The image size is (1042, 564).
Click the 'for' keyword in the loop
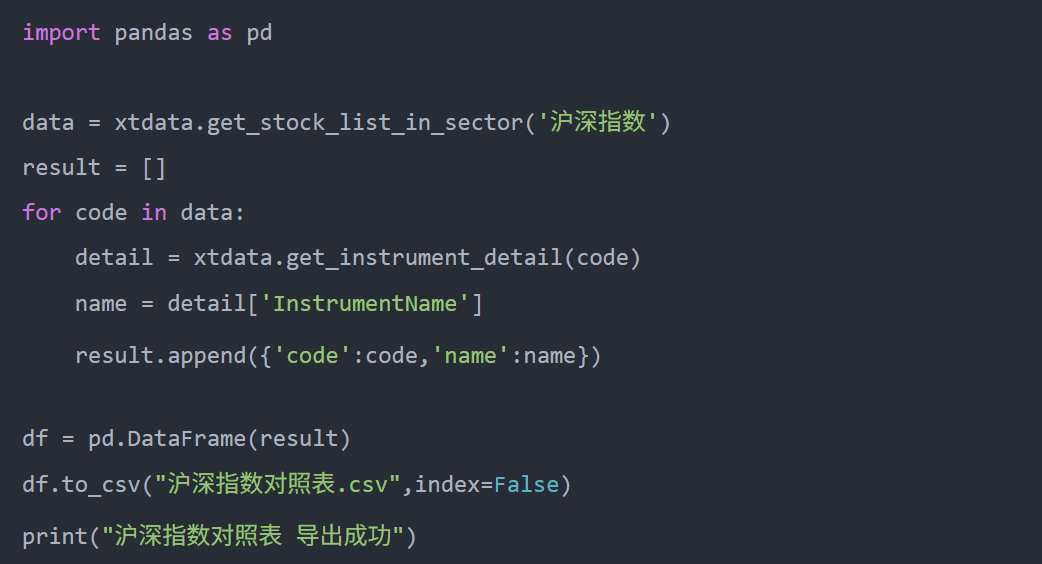click(x=42, y=213)
